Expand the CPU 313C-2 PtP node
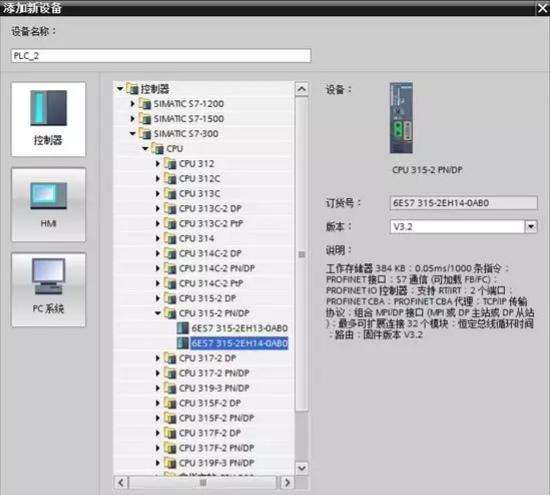The height and width of the screenshot is (495, 550). point(158,223)
